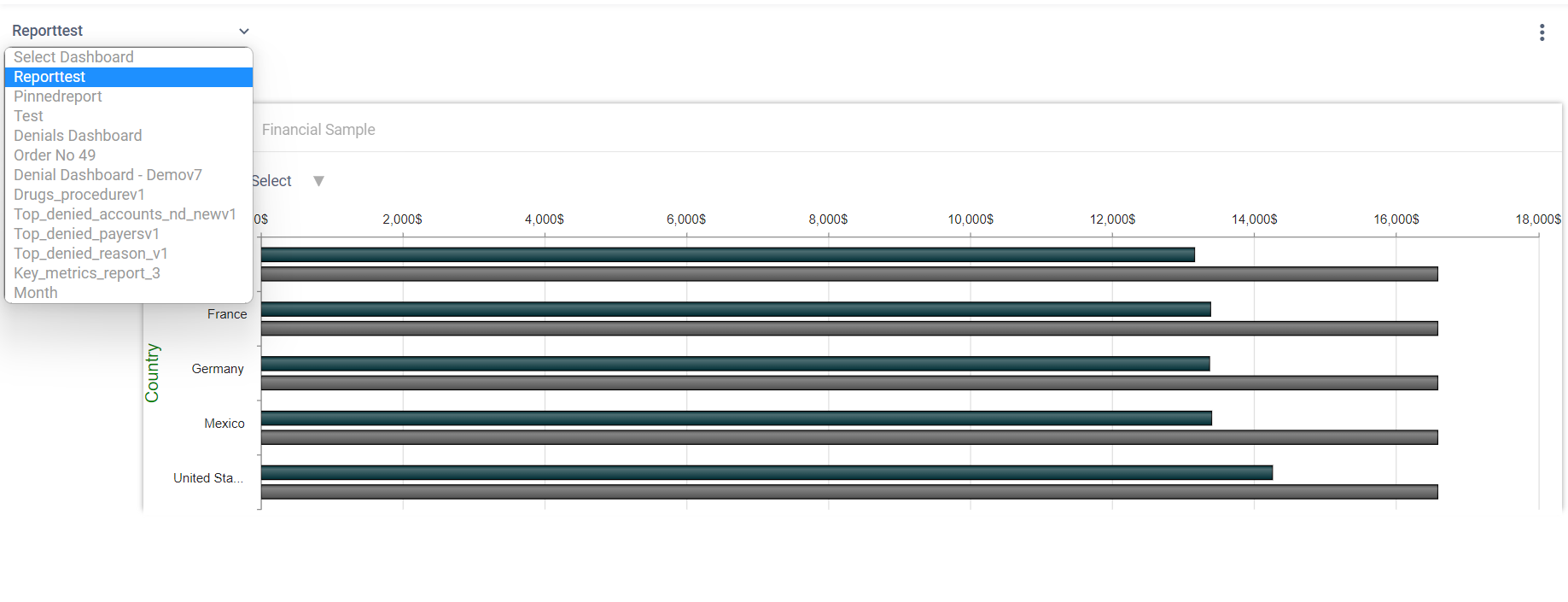The image size is (1568, 602).
Task: Choose the Month dashboard option
Action: point(36,293)
